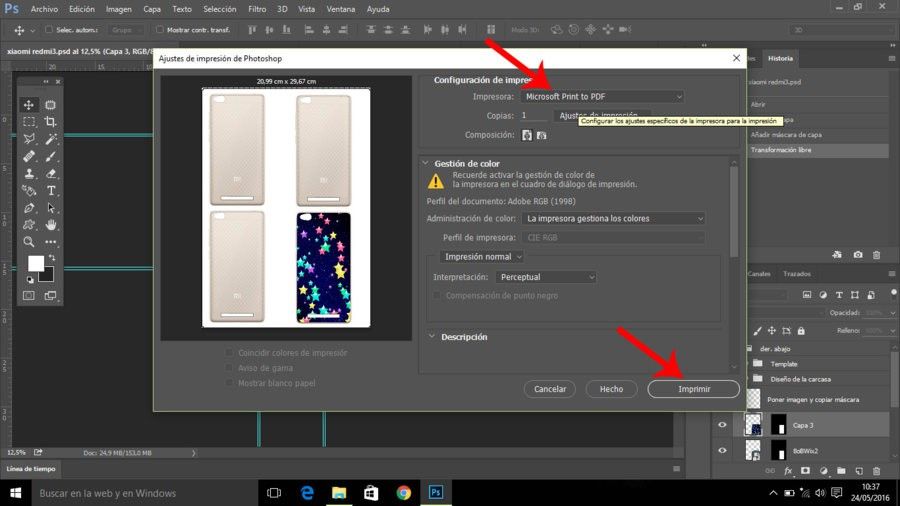
Task: Toggle Compensación de punto negro checkbox
Action: [437, 295]
